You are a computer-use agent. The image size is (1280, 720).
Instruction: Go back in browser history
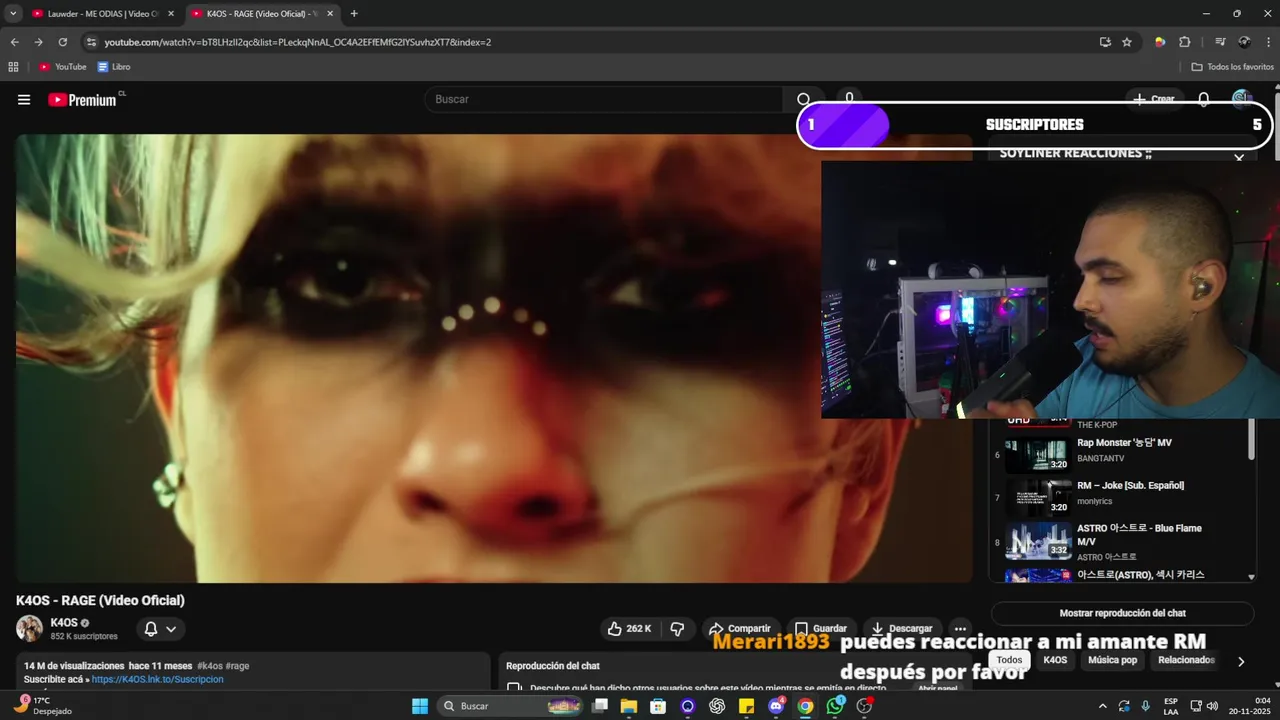click(14, 42)
